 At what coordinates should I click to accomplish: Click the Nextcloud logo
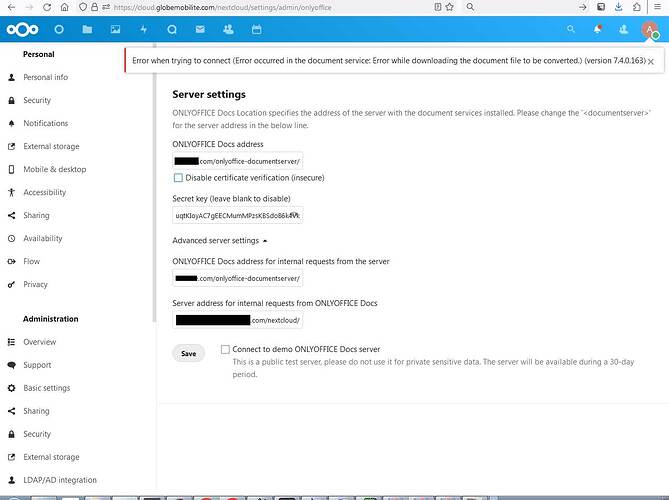click(22, 29)
